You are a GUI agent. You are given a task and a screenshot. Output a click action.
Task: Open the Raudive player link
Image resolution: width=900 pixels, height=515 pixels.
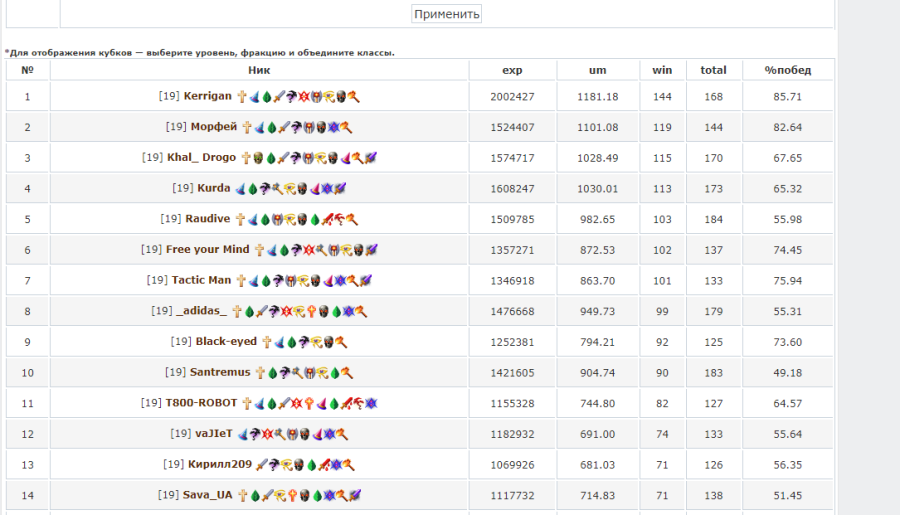click(207, 219)
